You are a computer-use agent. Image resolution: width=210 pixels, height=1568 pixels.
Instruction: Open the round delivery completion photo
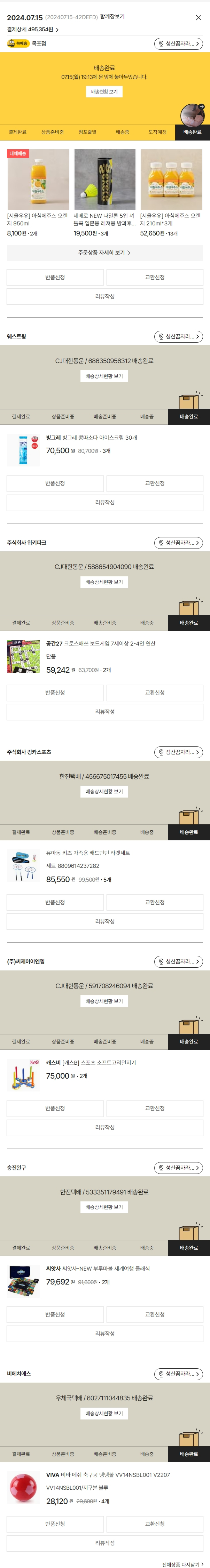coord(192,115)
